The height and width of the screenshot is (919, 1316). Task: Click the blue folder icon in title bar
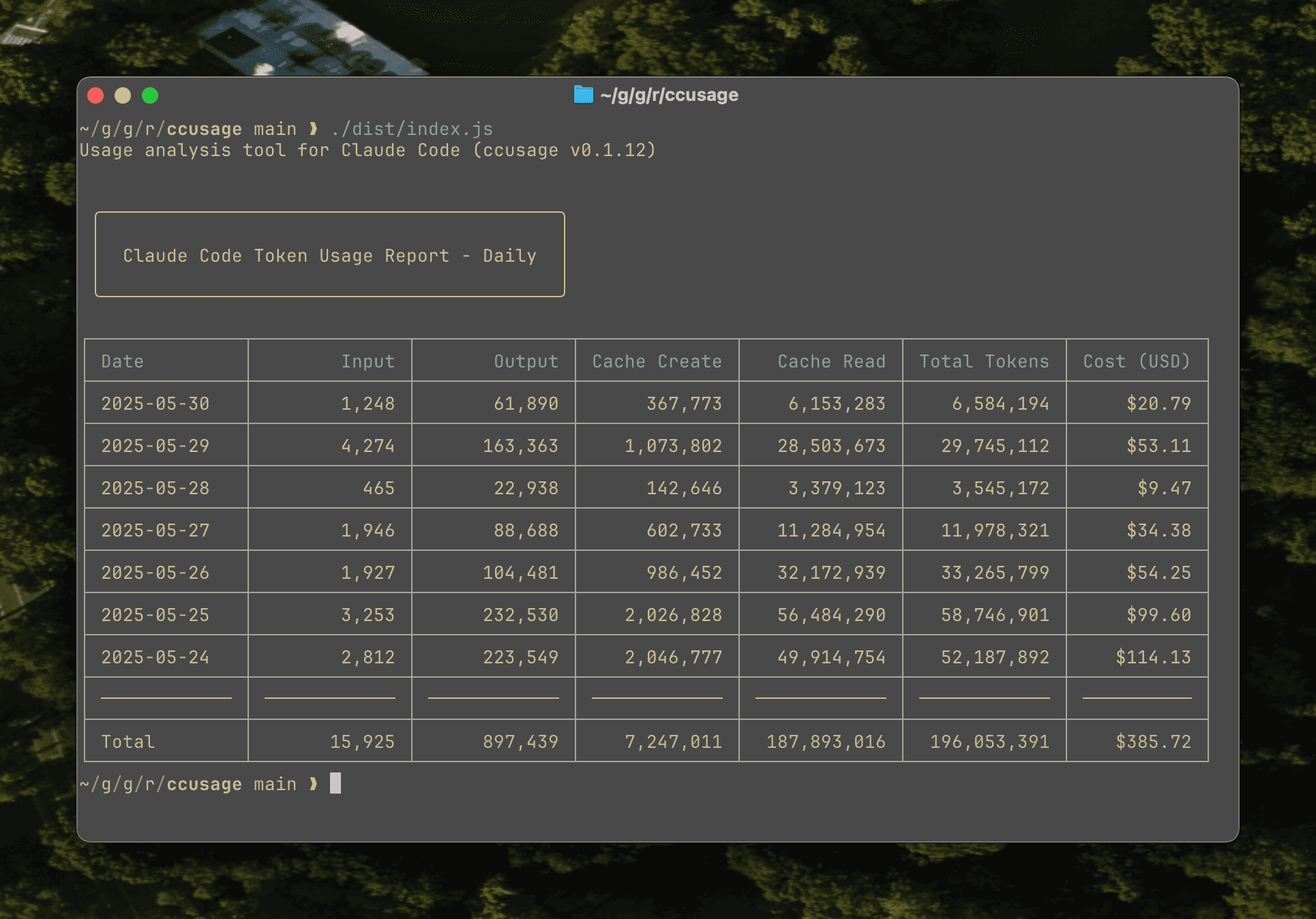[x=583, y=95]
